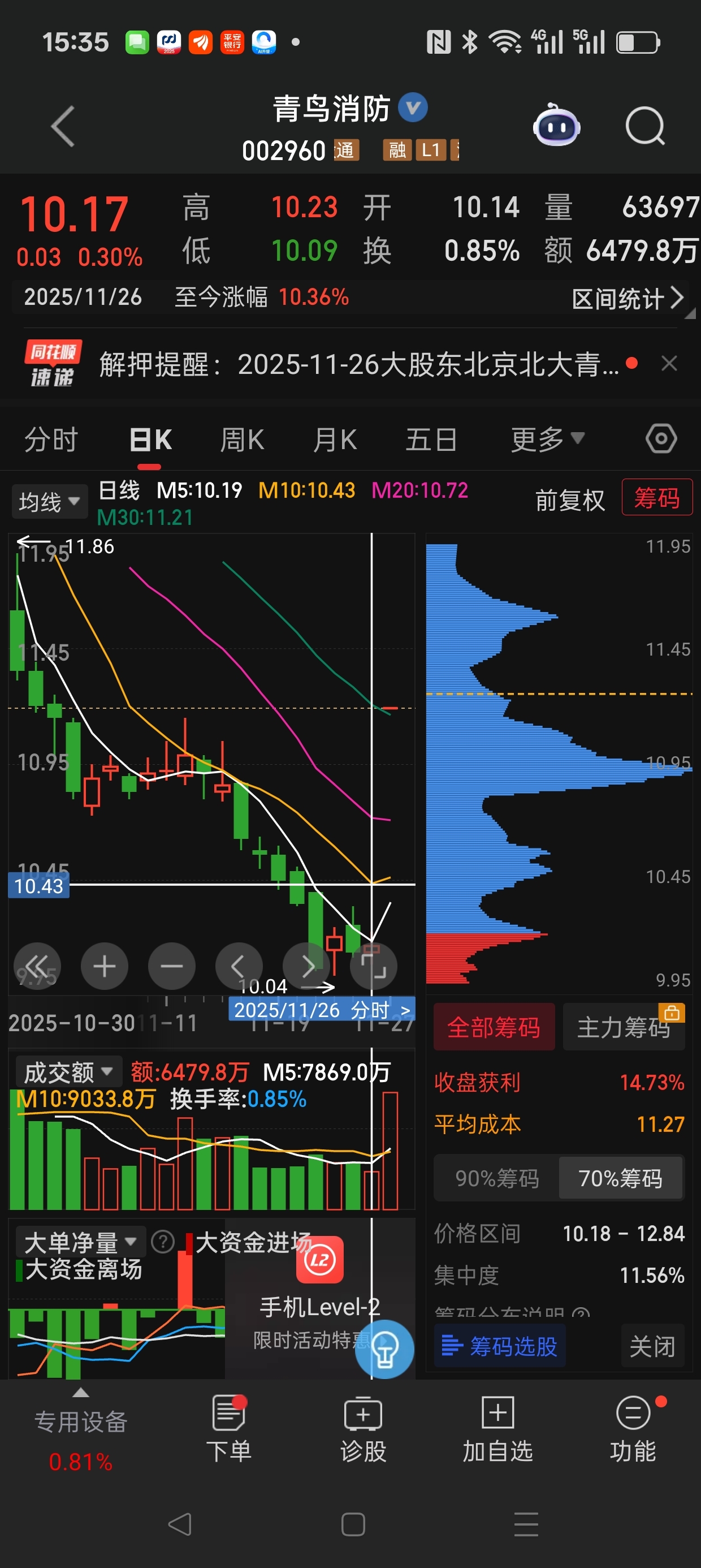Tap Android recent apps button
The height and width of the screenshot is (1568, 701).
click(526, 1524)
